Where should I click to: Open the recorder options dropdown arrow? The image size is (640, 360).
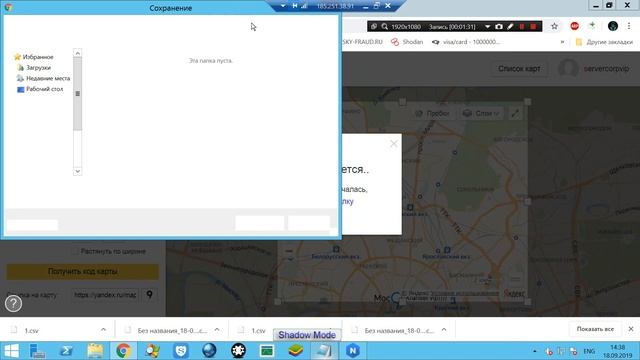487,27
